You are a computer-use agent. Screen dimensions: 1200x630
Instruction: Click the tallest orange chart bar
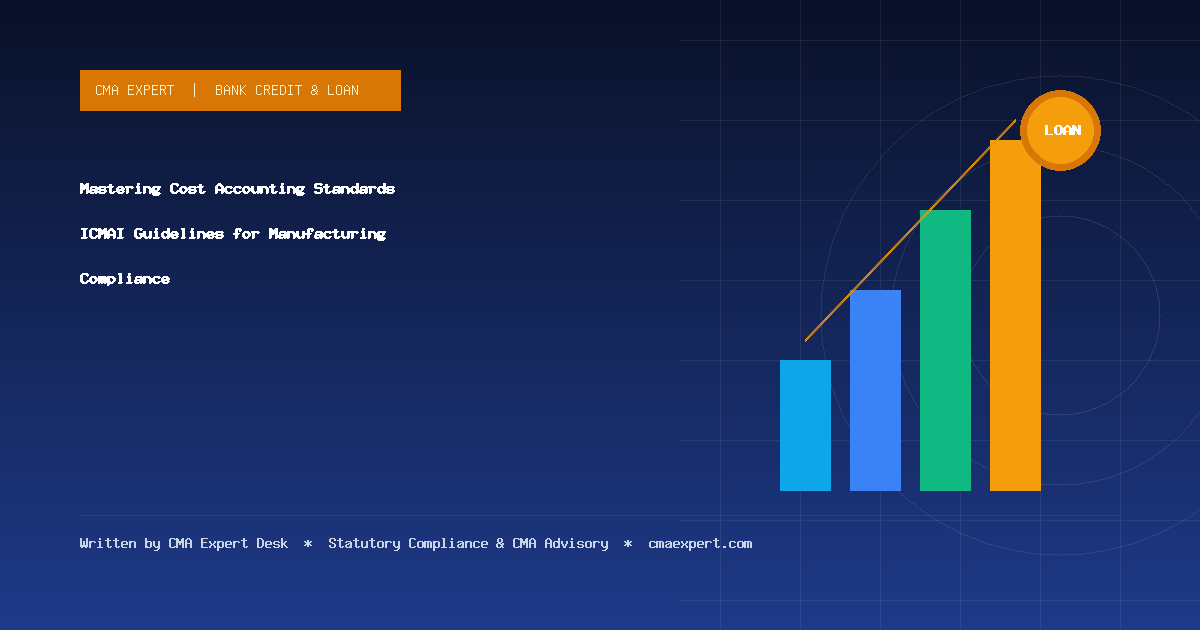(x=1015, y=315)
